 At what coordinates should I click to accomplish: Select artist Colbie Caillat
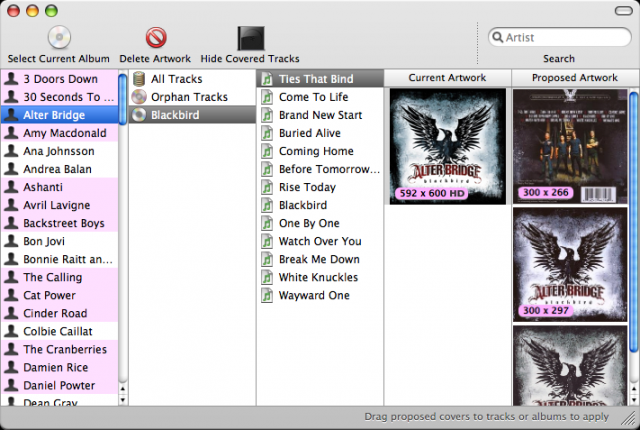[60, 331]
